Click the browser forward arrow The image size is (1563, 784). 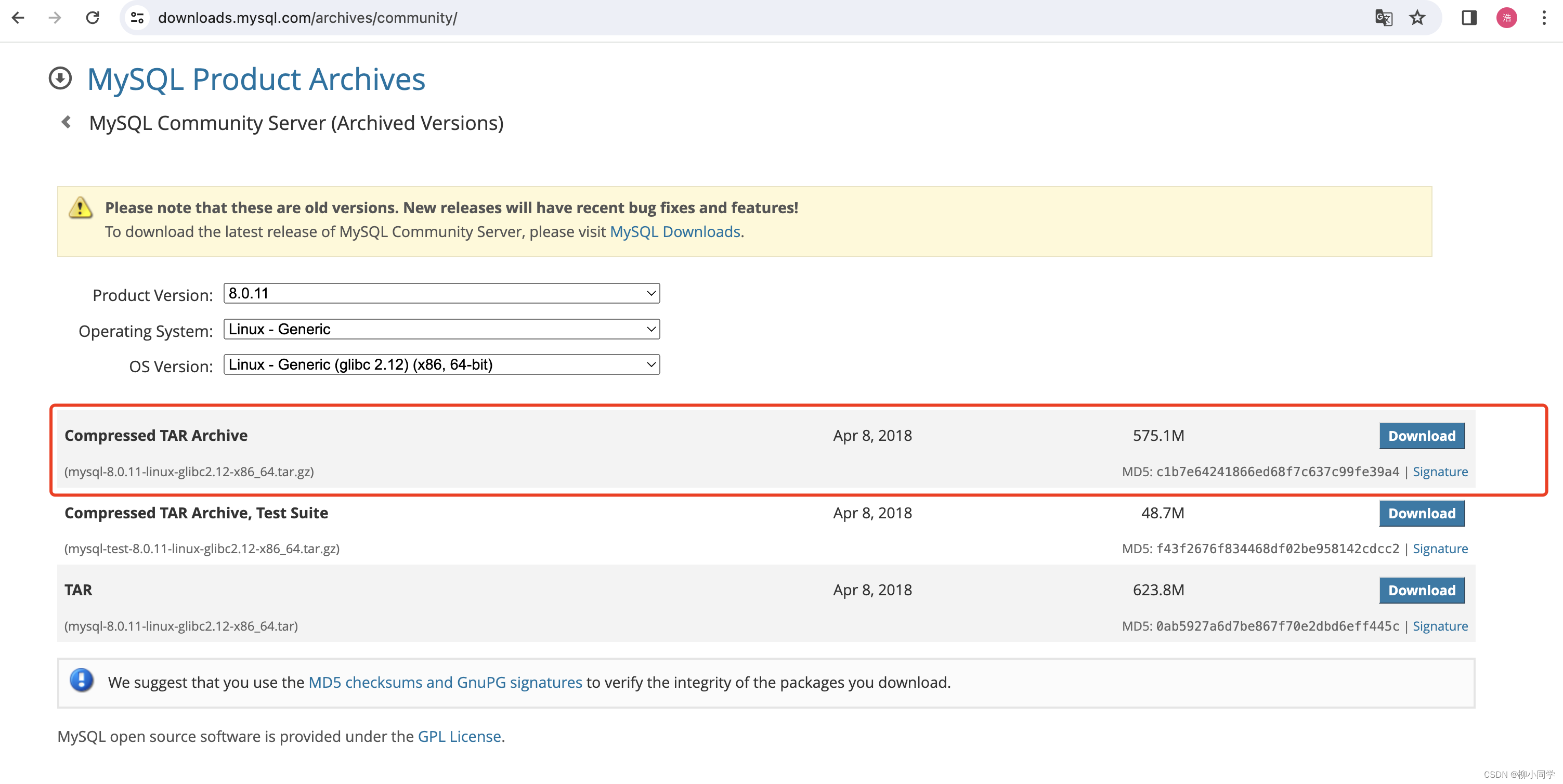pos(55,18)
